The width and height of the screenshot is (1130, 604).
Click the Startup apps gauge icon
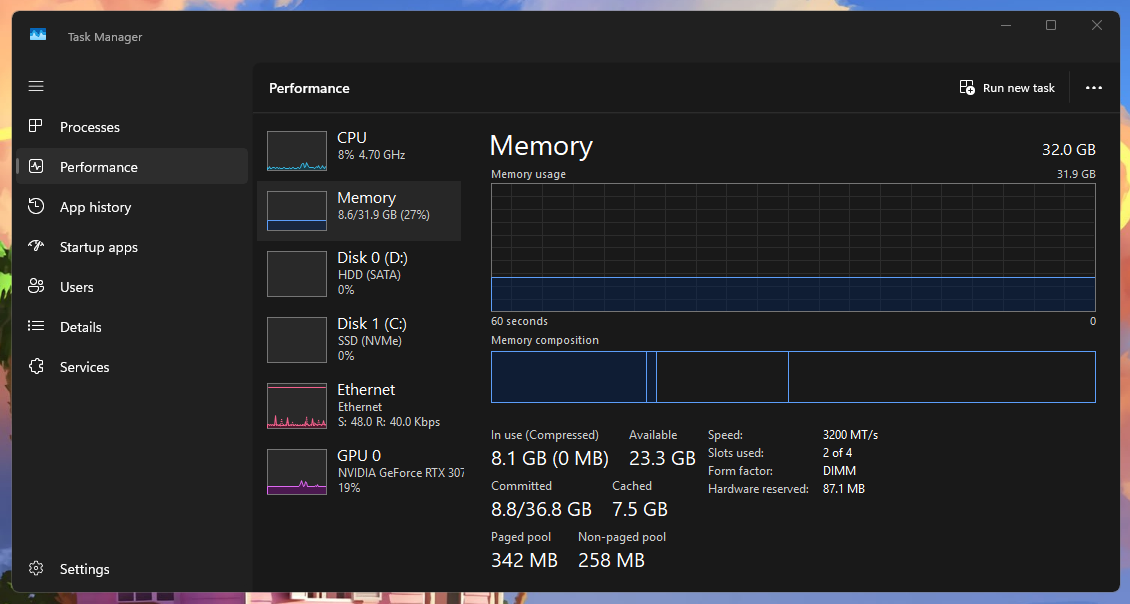click(36, 247)
